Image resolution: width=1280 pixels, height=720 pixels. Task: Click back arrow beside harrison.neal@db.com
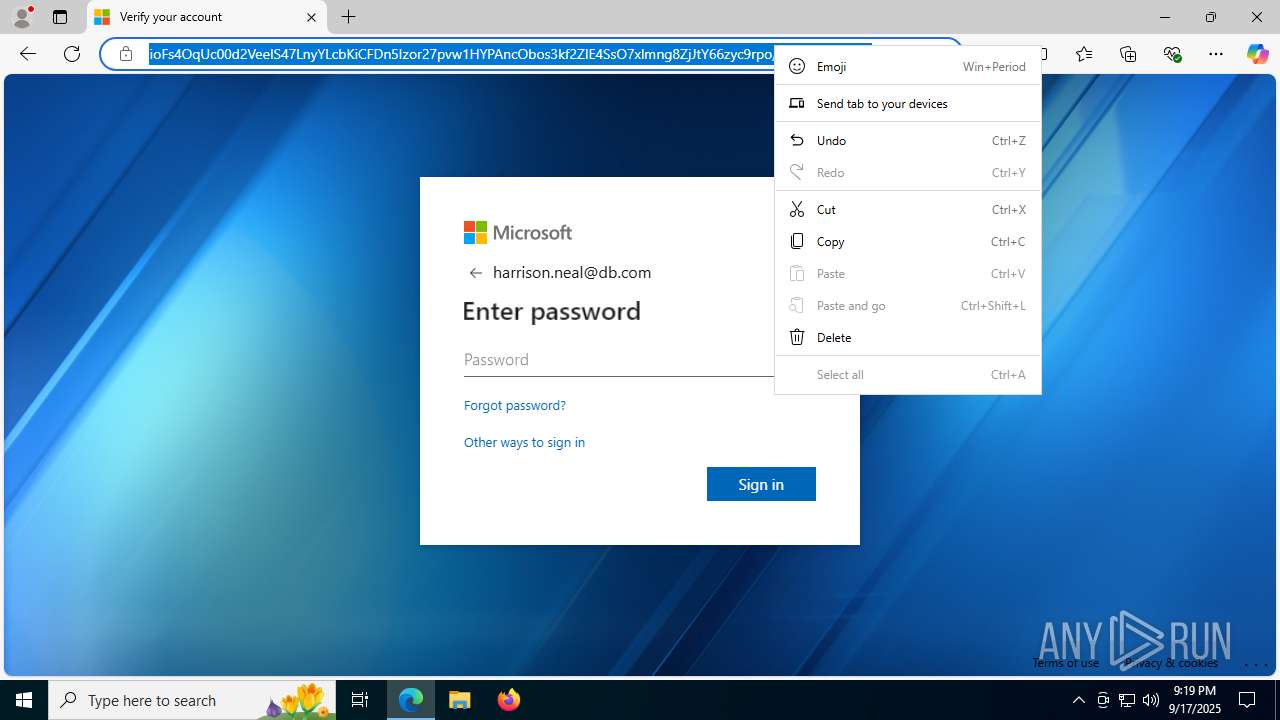476,272
